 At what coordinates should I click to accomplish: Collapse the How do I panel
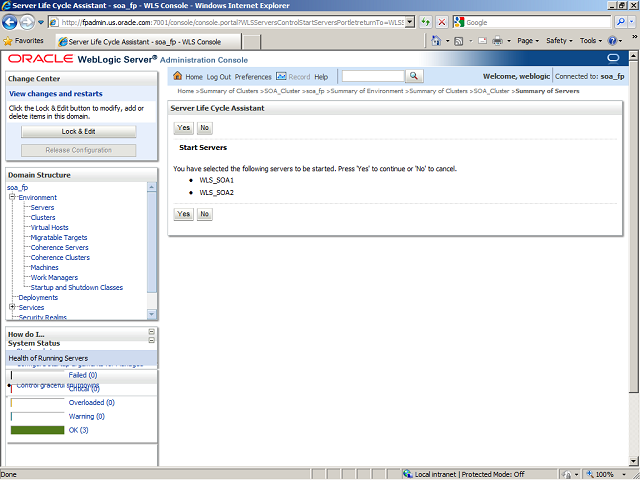(151, 331)
